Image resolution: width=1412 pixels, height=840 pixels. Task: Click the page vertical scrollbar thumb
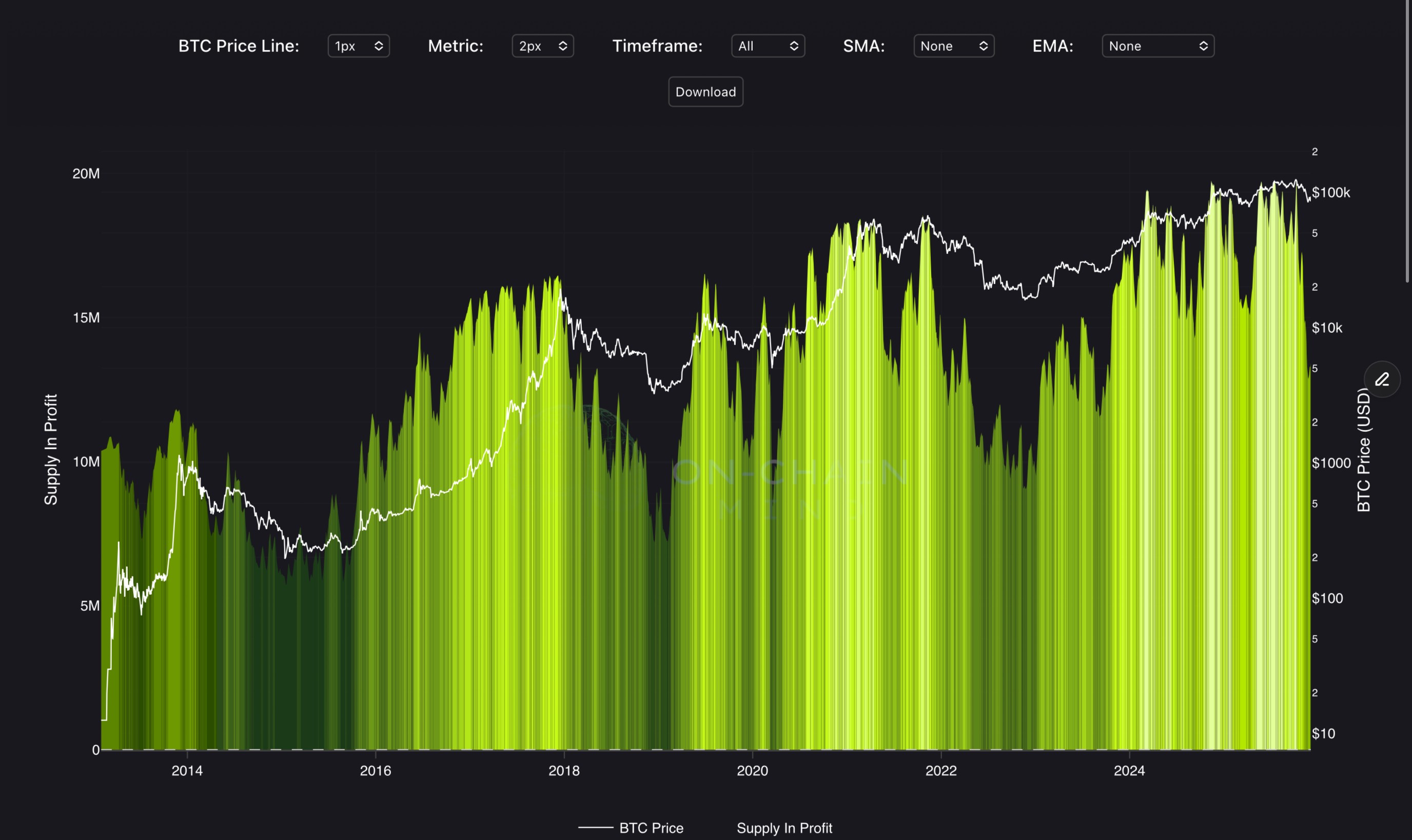tap(1407, 142)
